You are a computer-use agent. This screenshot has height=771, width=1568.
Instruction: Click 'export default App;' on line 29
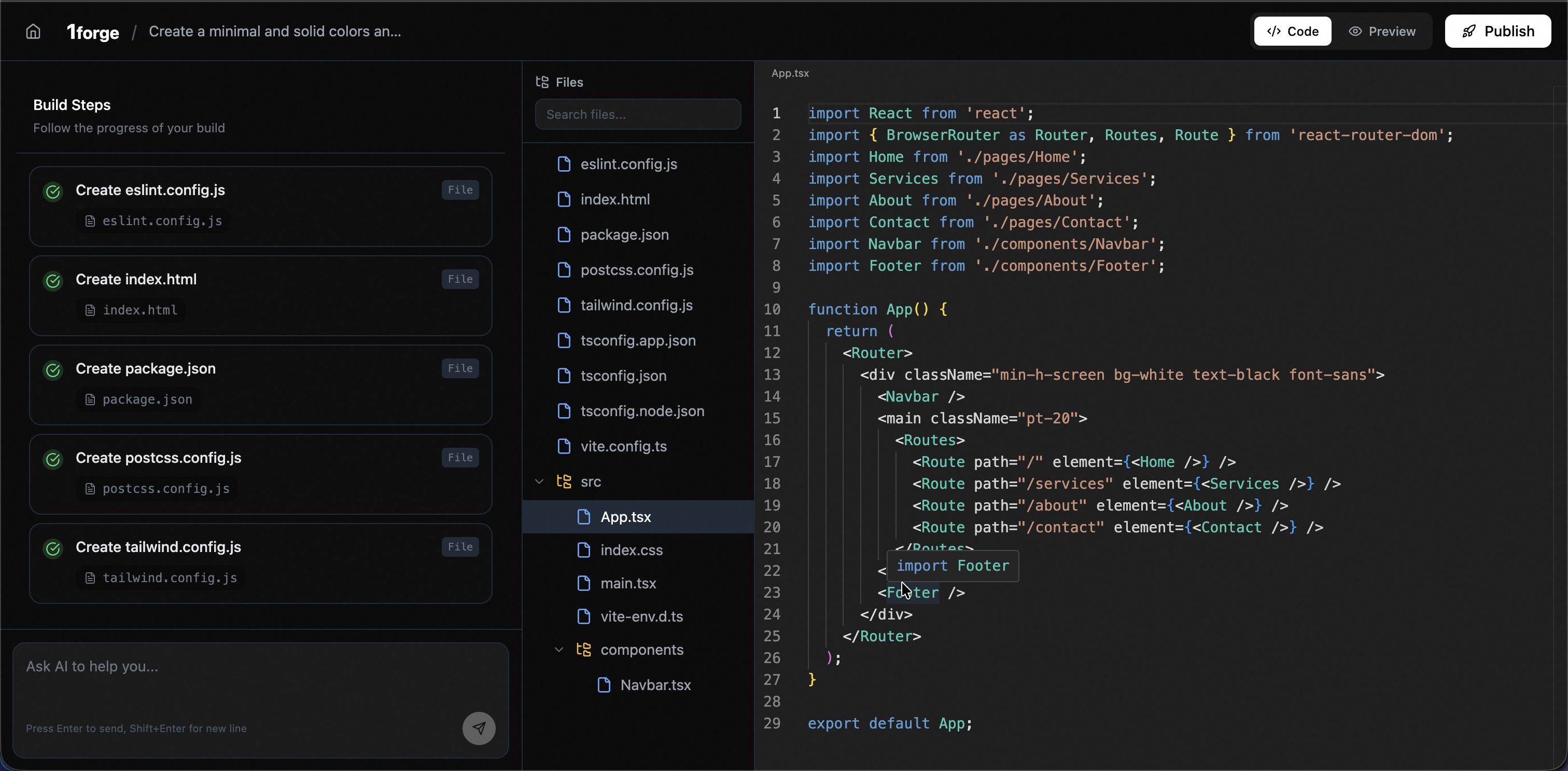click(x=890, y=723)
